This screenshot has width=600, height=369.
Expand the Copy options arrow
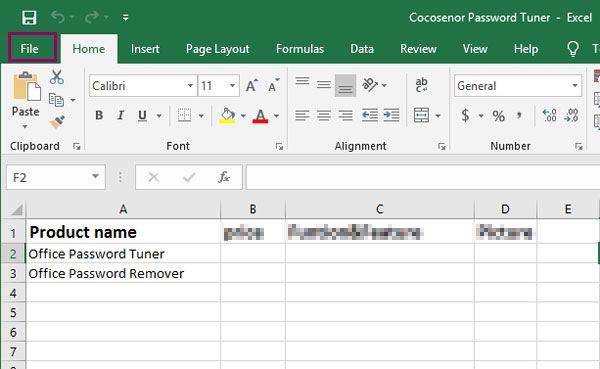pyautogui.click(x=73, y=100)
